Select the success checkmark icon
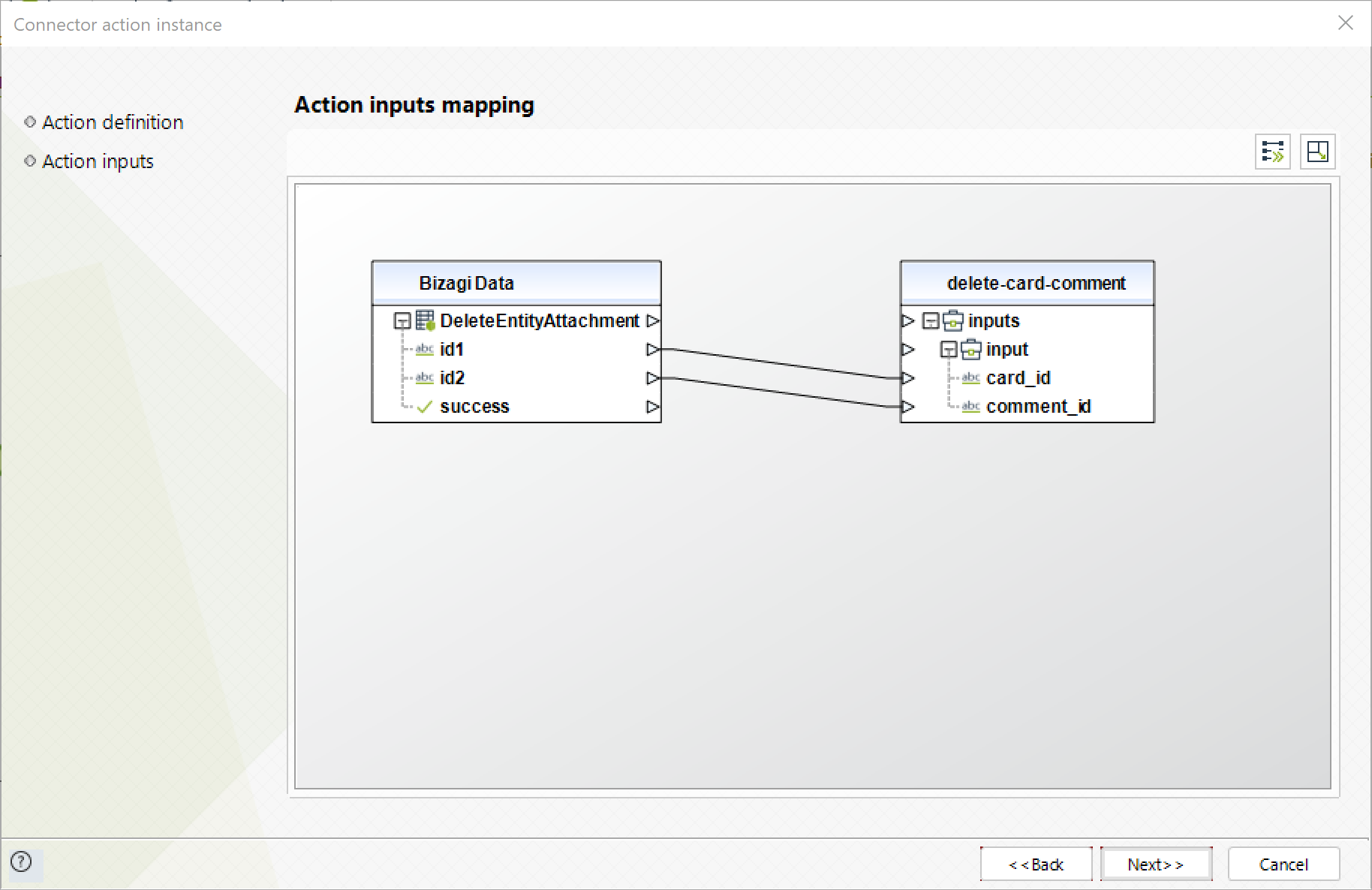 (x=425, y=407)
